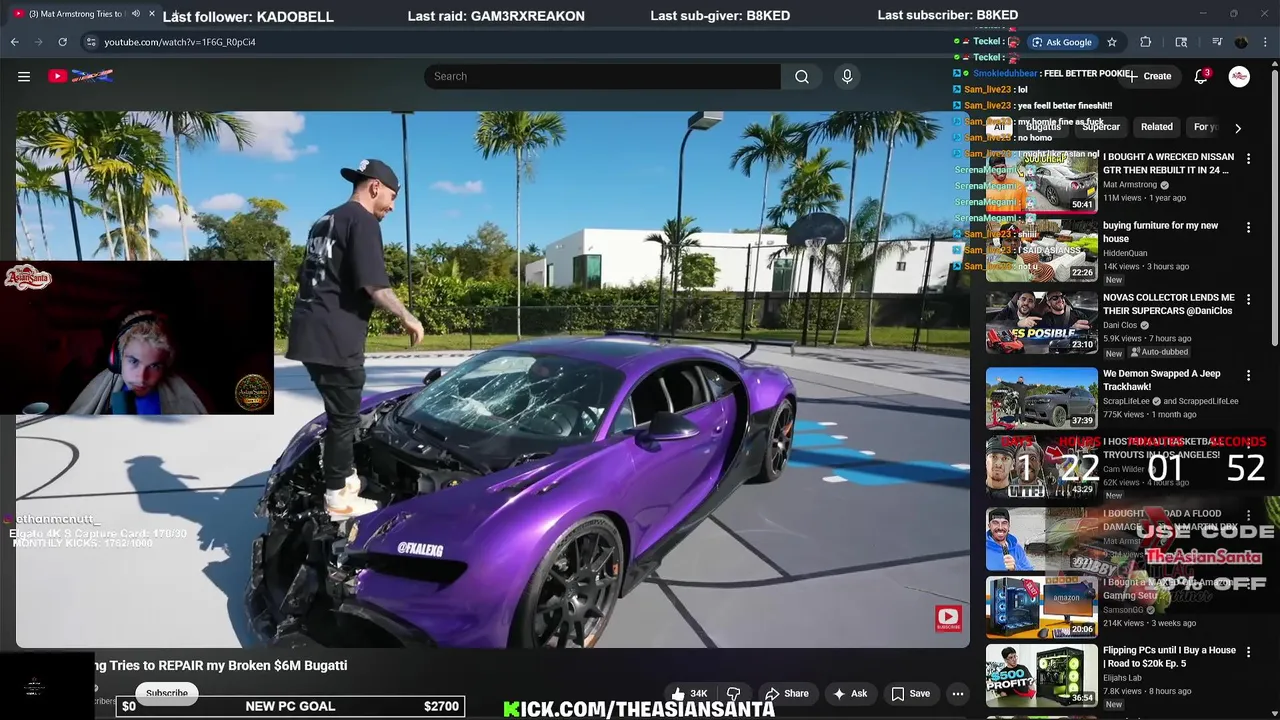1280x720 pixels.
Task: Click the '34K' like count
Action: (x=699, y=693)
